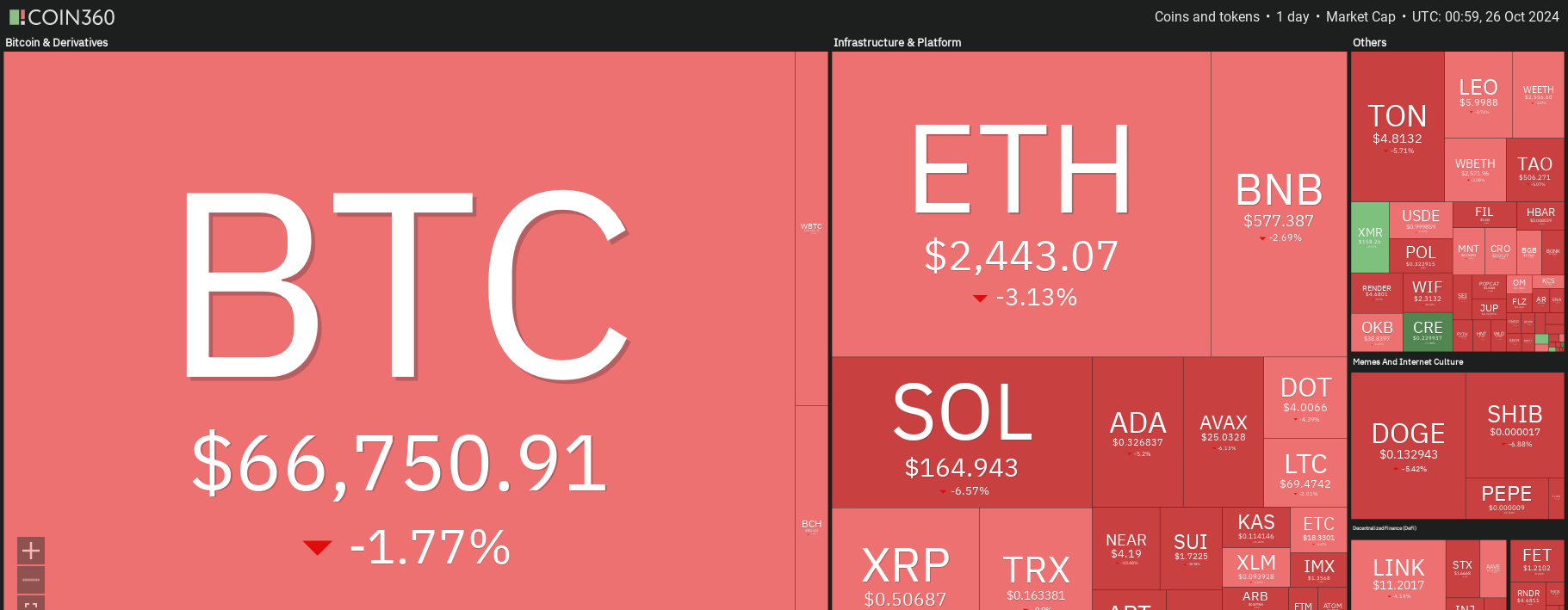Click the COIN360 logo icon
The image size is (1568, 610).
[17, 17]
